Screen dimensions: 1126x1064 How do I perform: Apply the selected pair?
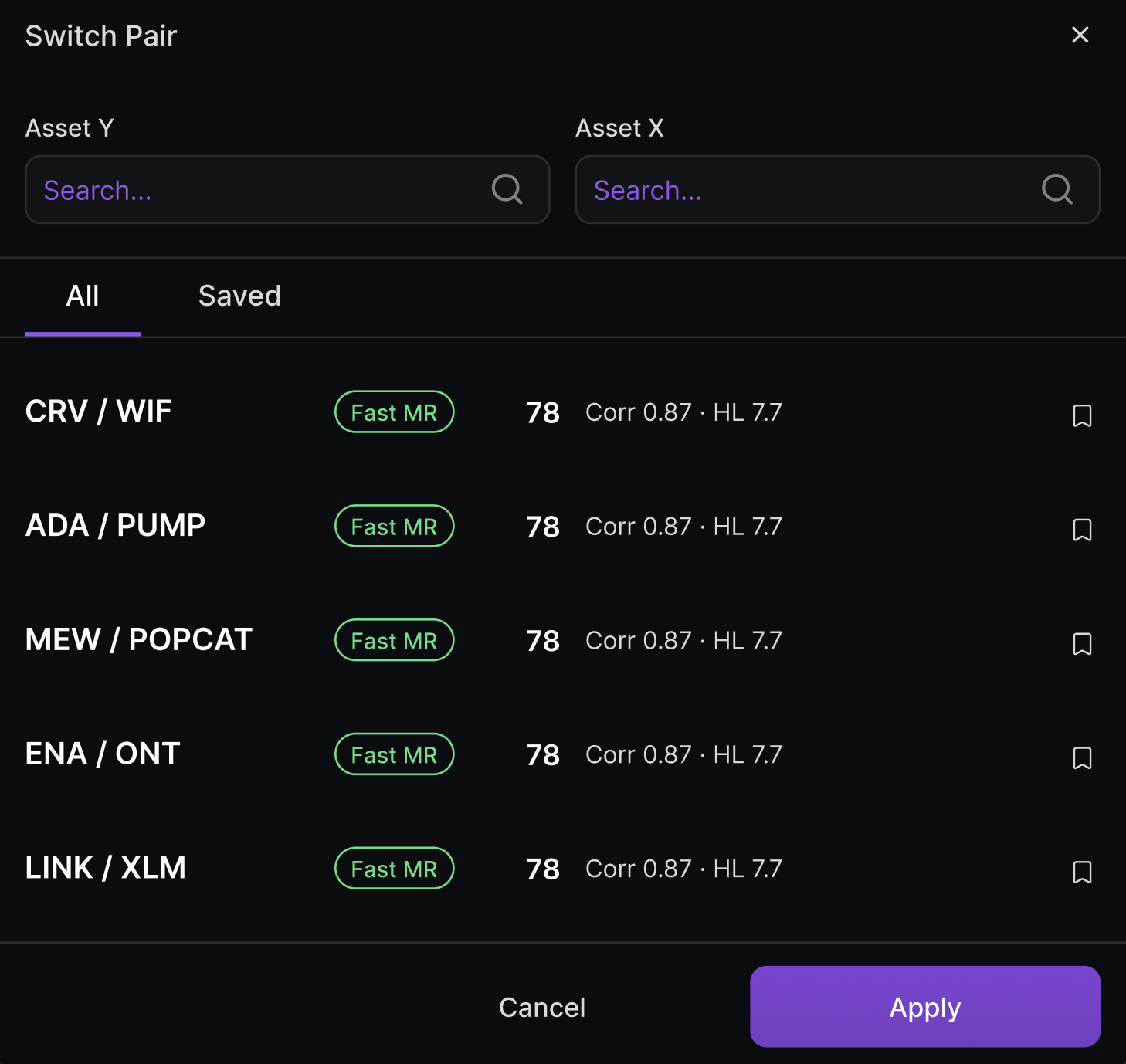tap(925, 1007)
